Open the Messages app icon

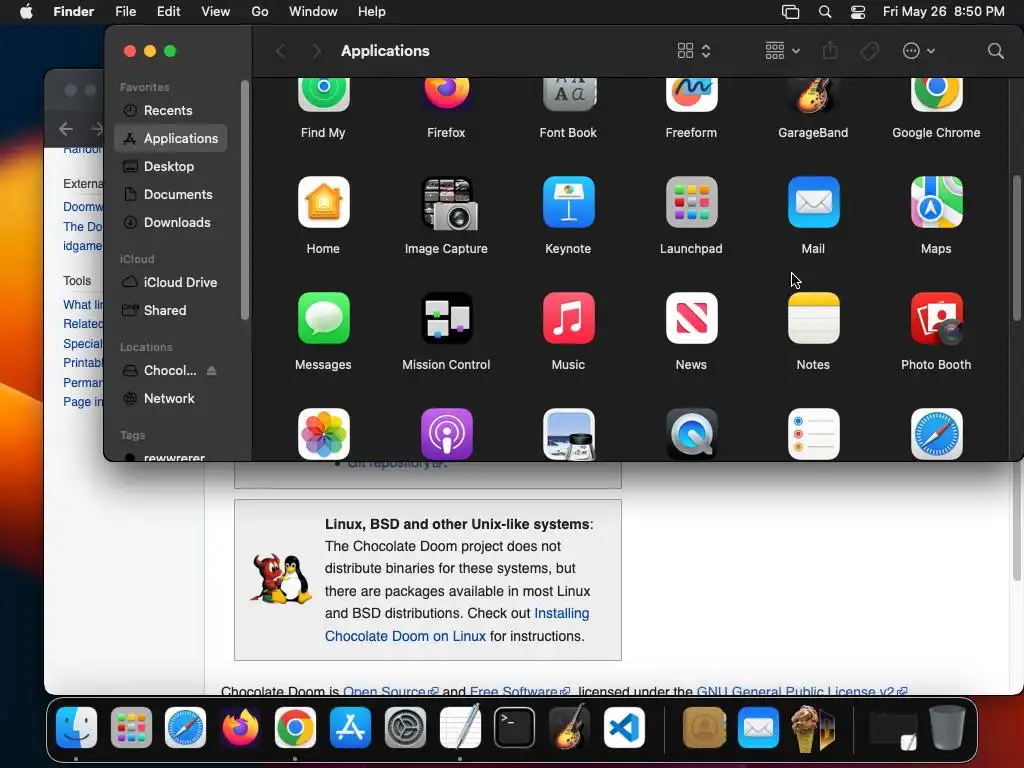pyautogui.click(x=323, y=318)
